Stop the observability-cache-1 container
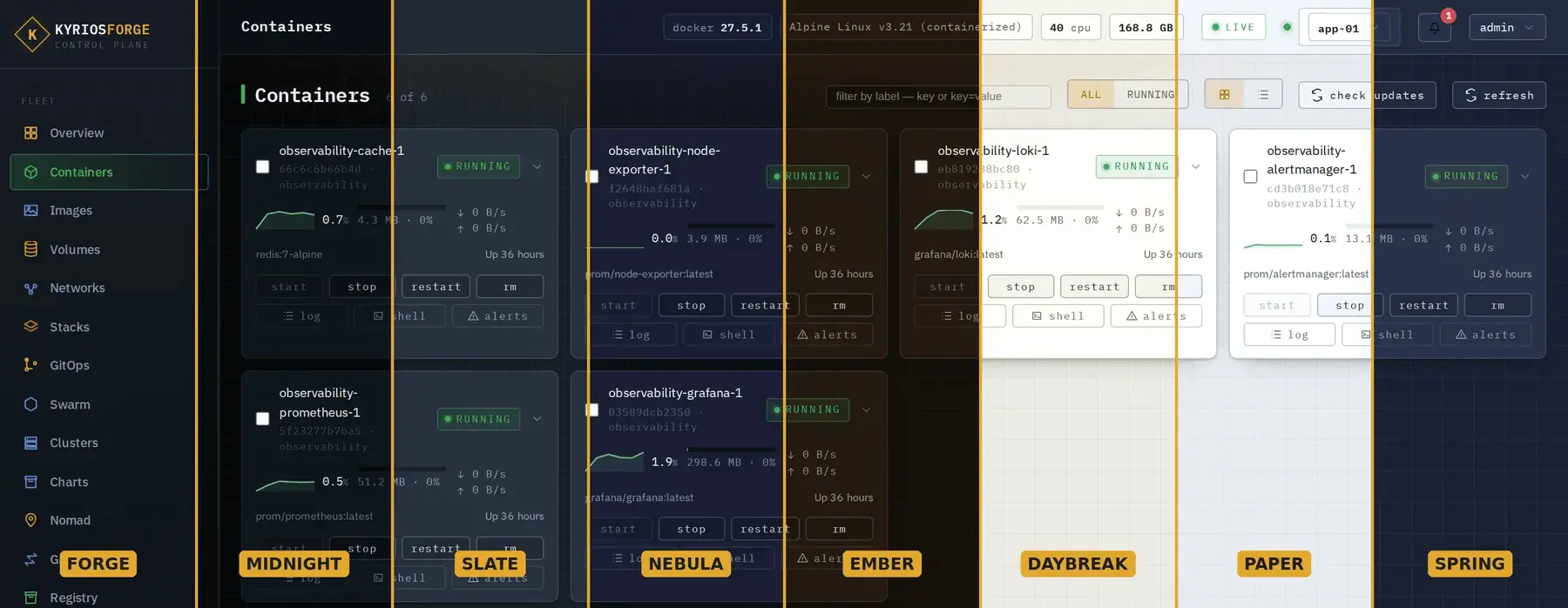 [362, 287]
